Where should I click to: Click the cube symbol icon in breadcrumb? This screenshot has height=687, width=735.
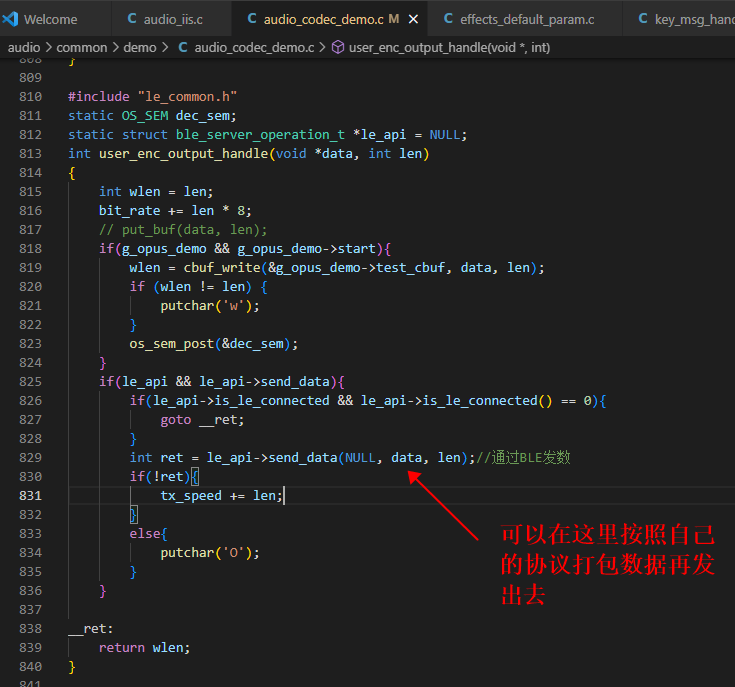click(338, 47)
